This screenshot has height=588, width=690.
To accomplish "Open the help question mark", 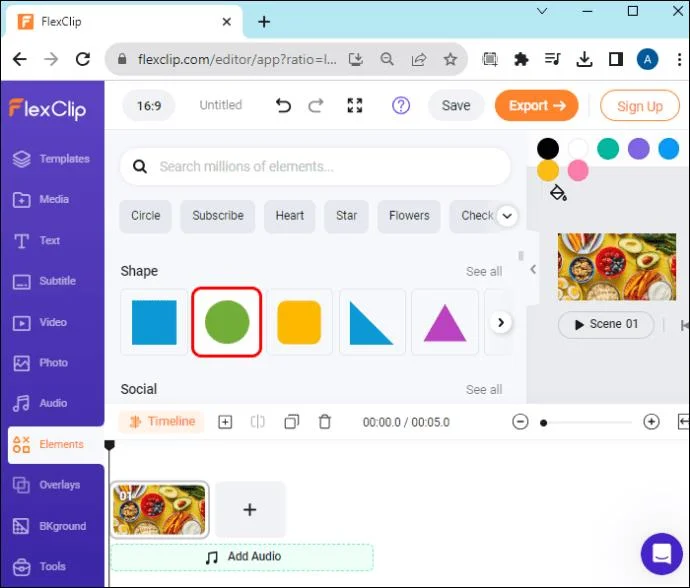I will coord(400,106).
